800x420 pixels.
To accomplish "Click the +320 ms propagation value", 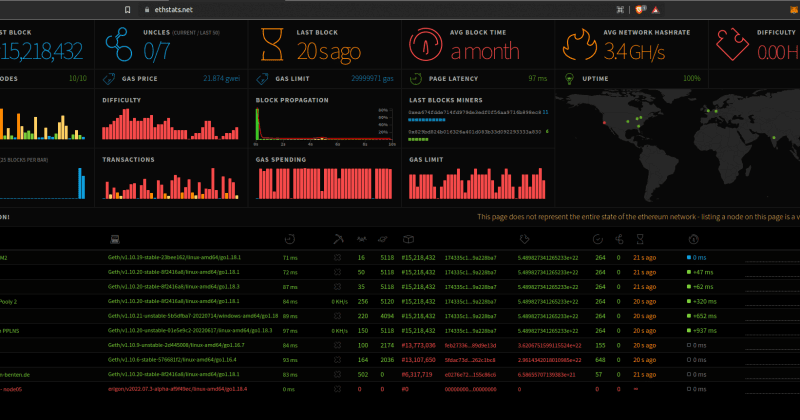I will click(705, 302).
